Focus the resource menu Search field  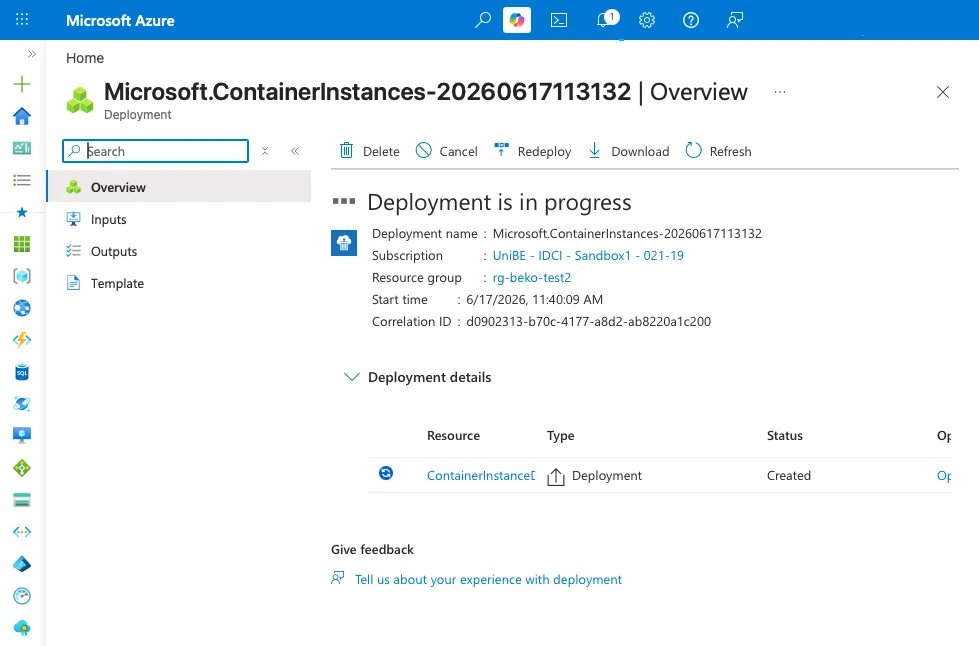click(155, 151)
